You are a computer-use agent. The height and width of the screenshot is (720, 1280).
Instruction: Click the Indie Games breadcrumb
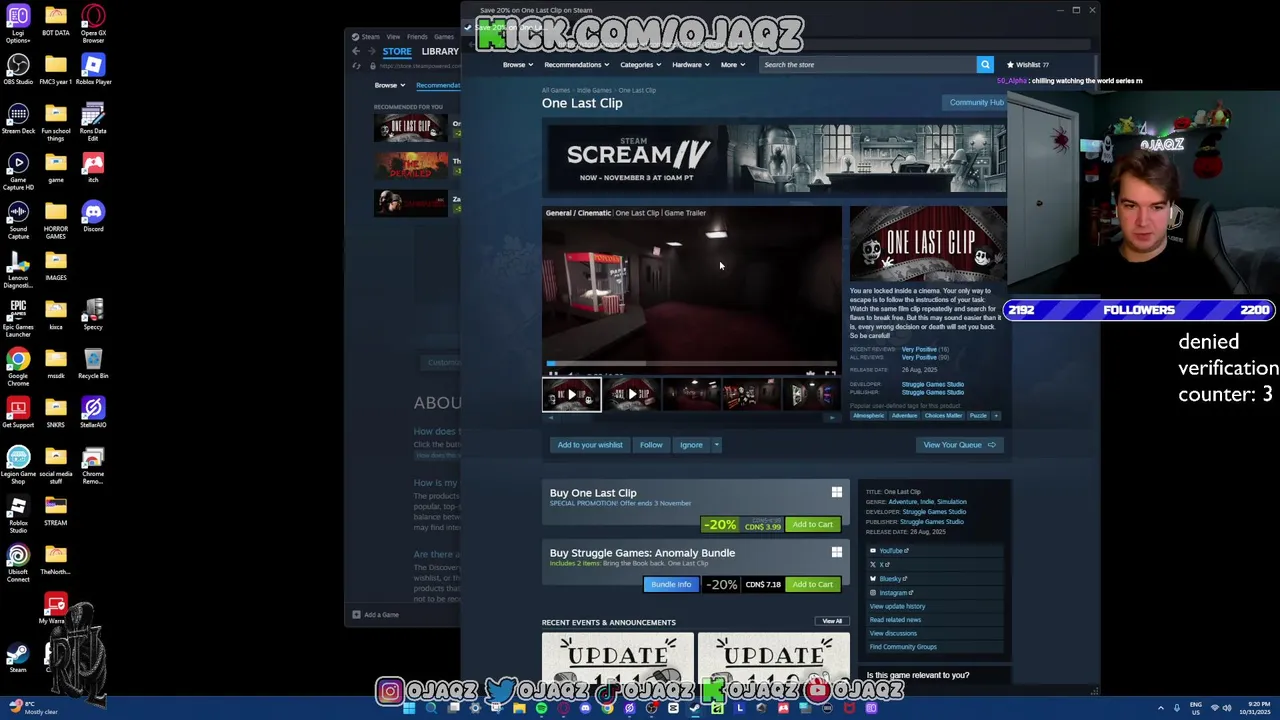[x=594, y=91]
